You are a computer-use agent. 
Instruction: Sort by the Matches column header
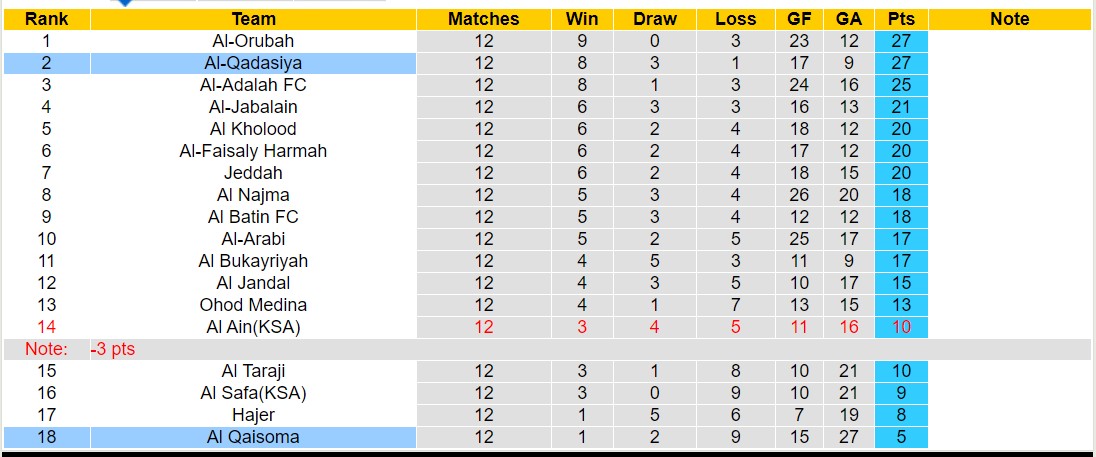pos(484,19)
